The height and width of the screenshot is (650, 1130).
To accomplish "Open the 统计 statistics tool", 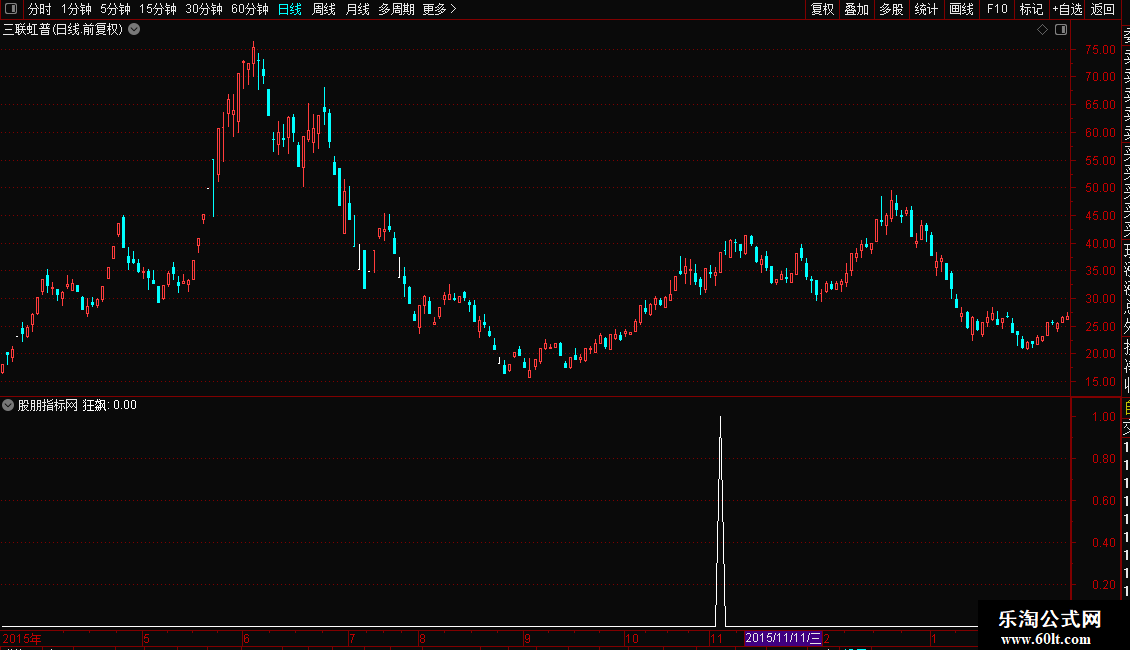I will pyautogui.click(x=926, y=9).
